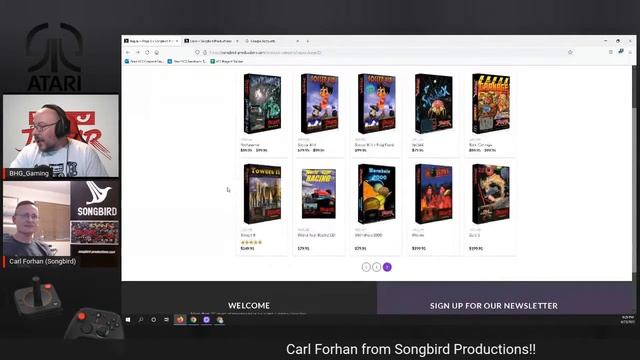The image size is (640, 360).
Task: Click the Welcome footer heading
Action: click(x=249, y=305)
